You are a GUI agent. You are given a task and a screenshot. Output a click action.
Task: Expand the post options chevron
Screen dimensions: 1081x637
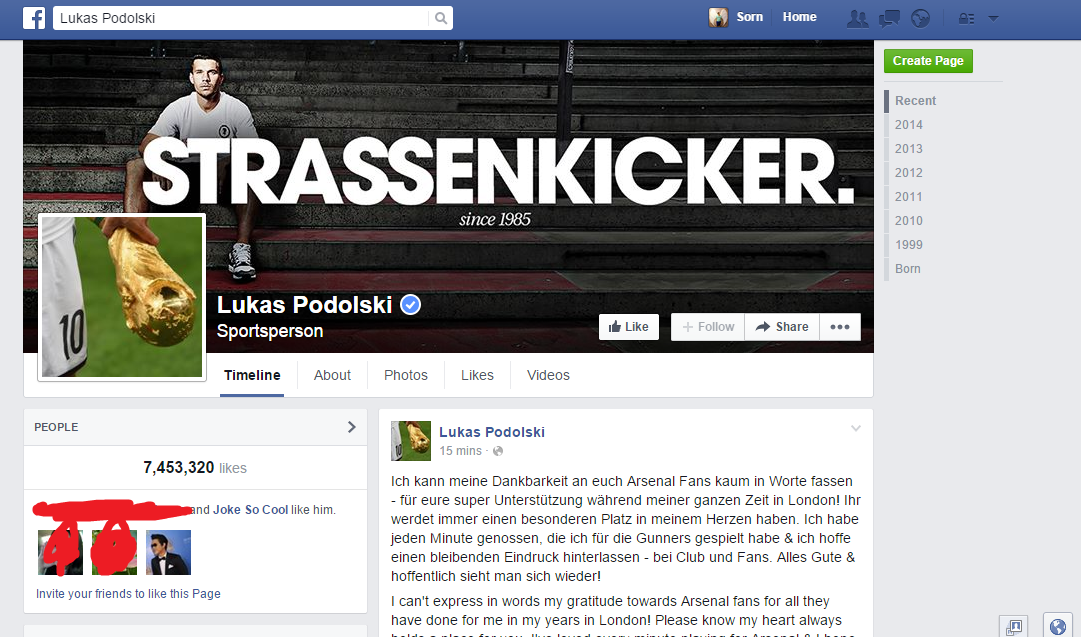(856, 428)
